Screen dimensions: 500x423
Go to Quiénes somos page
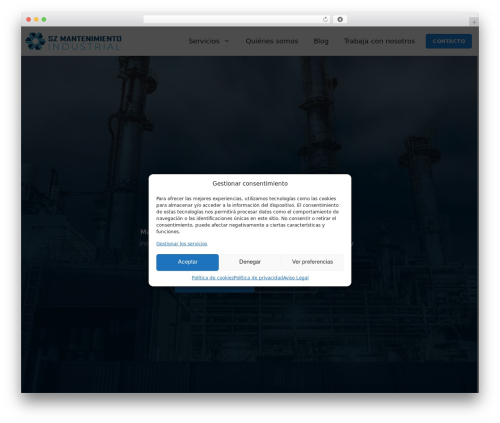tap(272, 41)
